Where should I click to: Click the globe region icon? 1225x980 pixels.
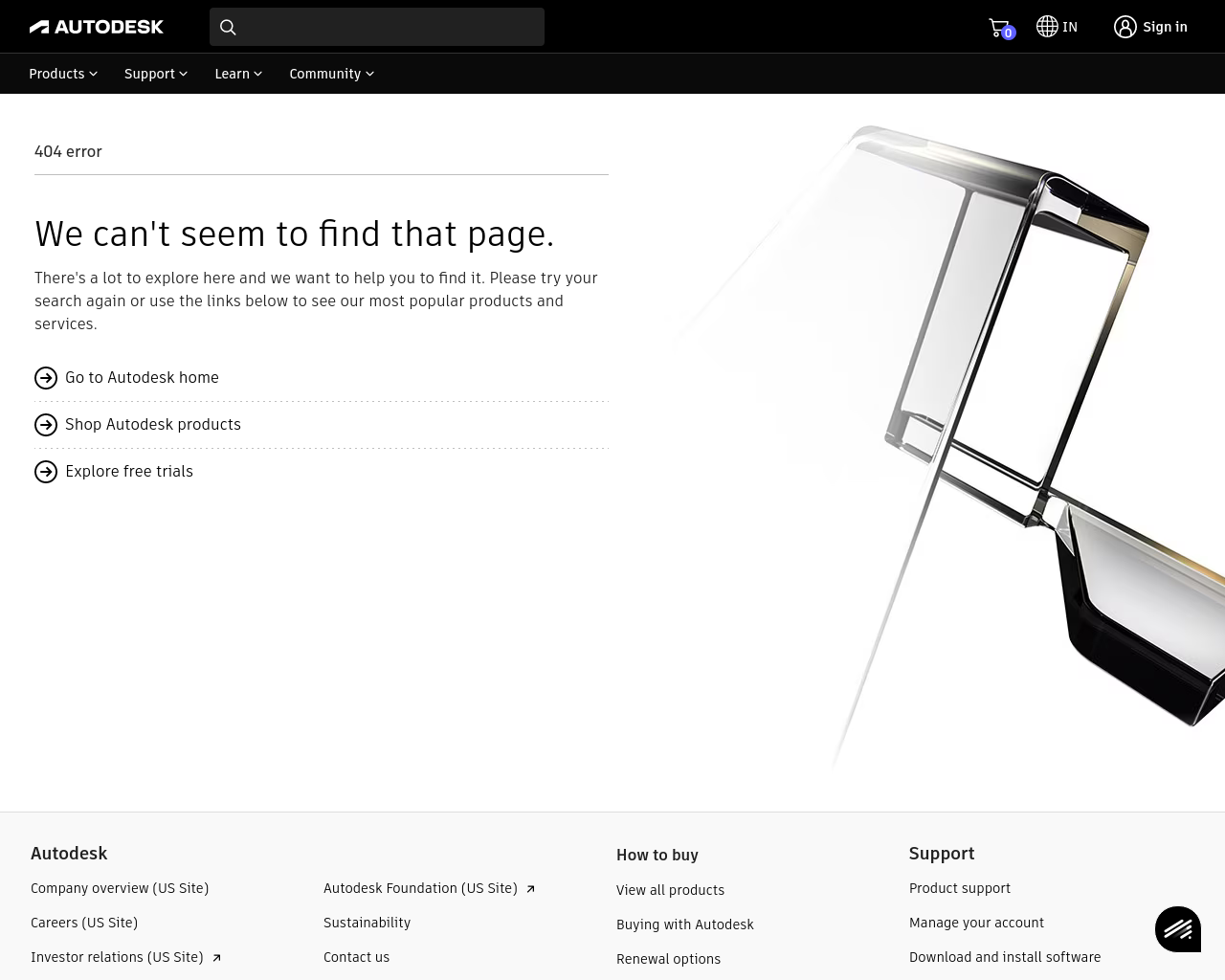tap(1047, 27)
